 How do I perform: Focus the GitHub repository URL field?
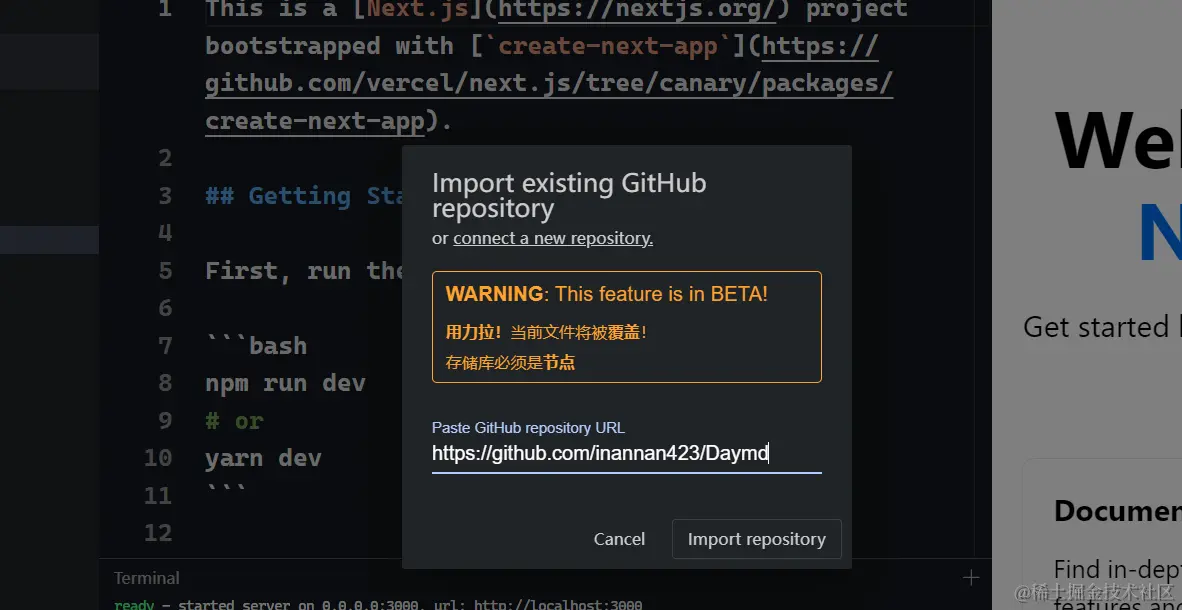[x=626, y=453]
